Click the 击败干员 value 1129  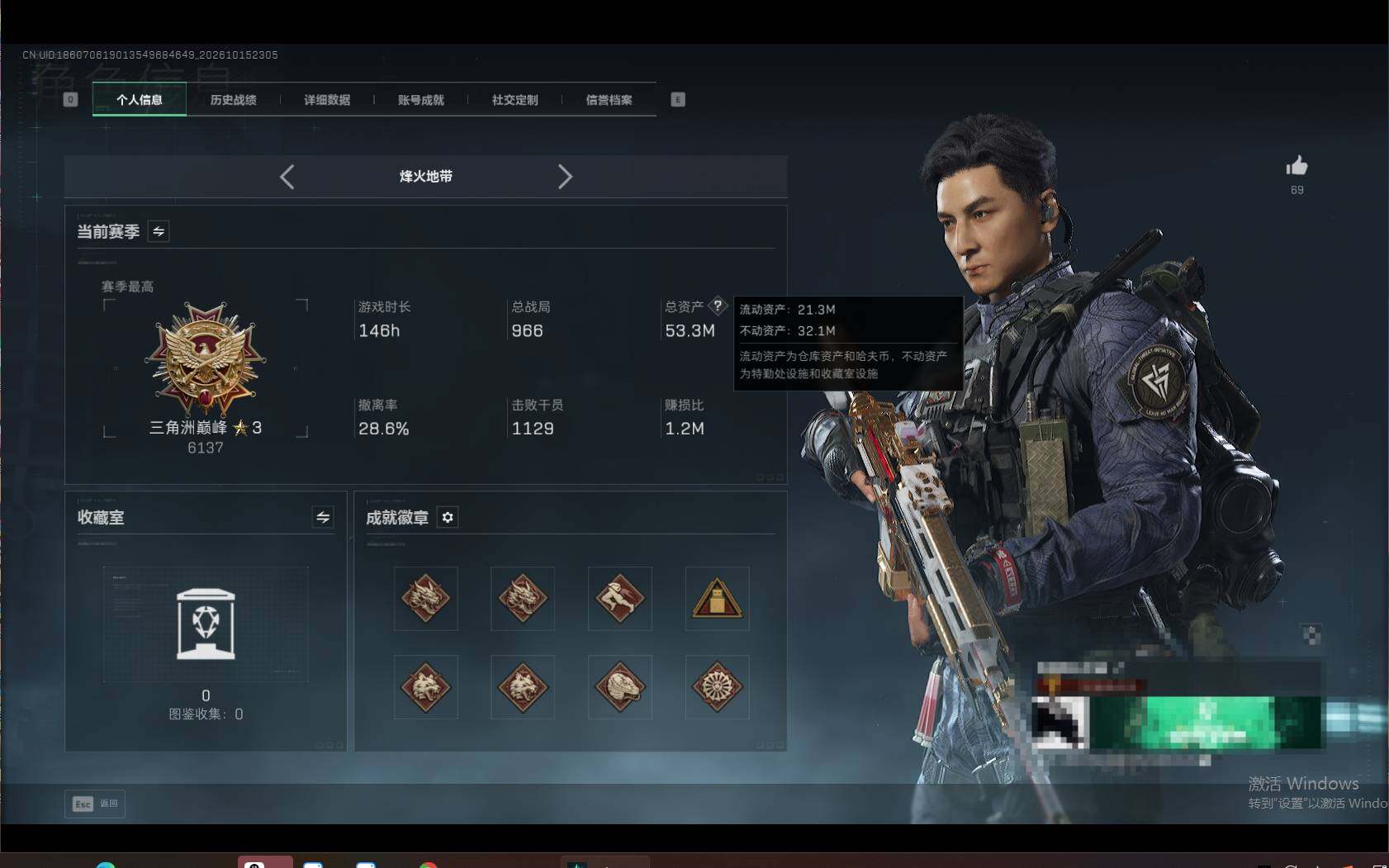click(533, 429)
